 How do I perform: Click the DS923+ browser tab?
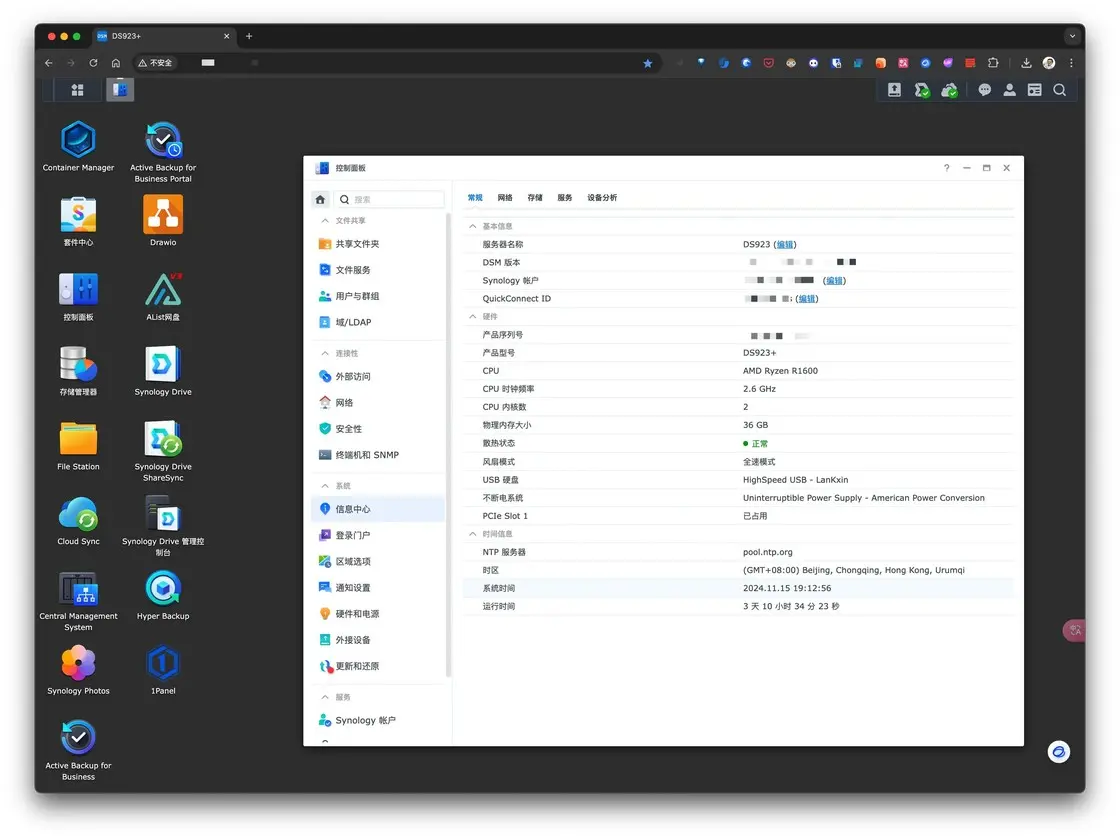click(x=164, y=36)
